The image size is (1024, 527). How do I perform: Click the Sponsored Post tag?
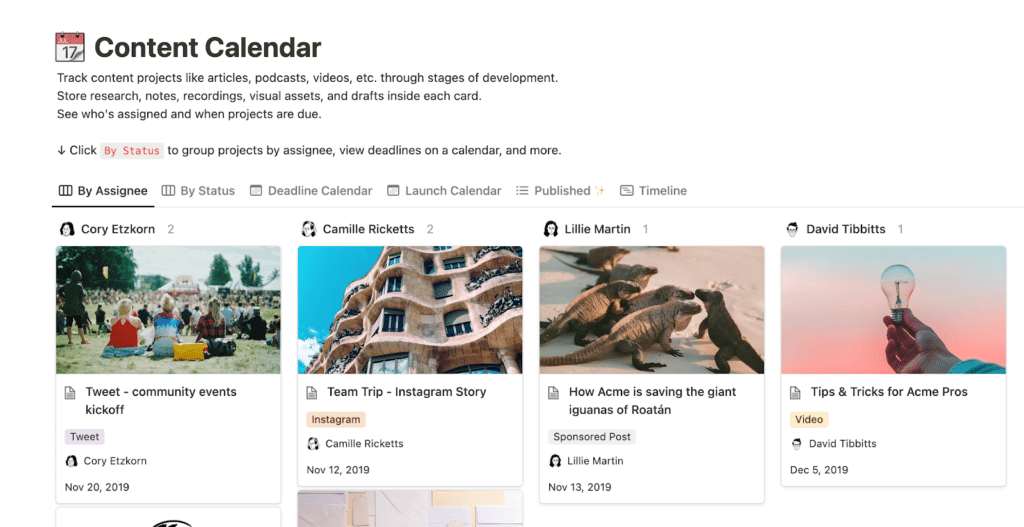click(593, 437)
